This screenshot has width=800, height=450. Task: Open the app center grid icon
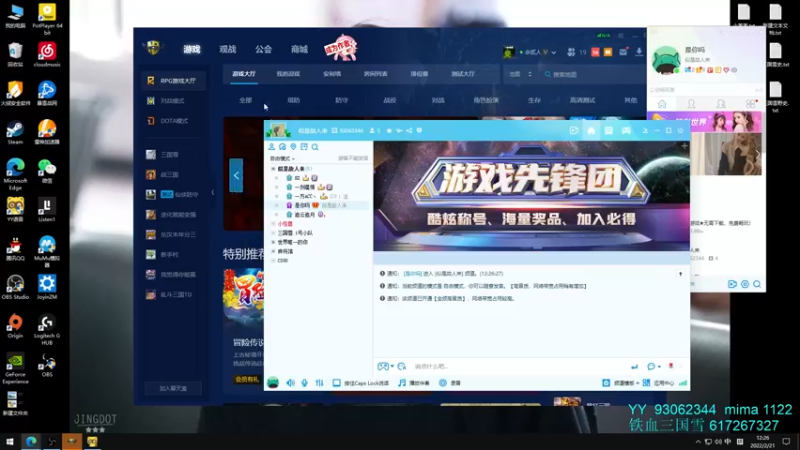click(x=646, y=383)
